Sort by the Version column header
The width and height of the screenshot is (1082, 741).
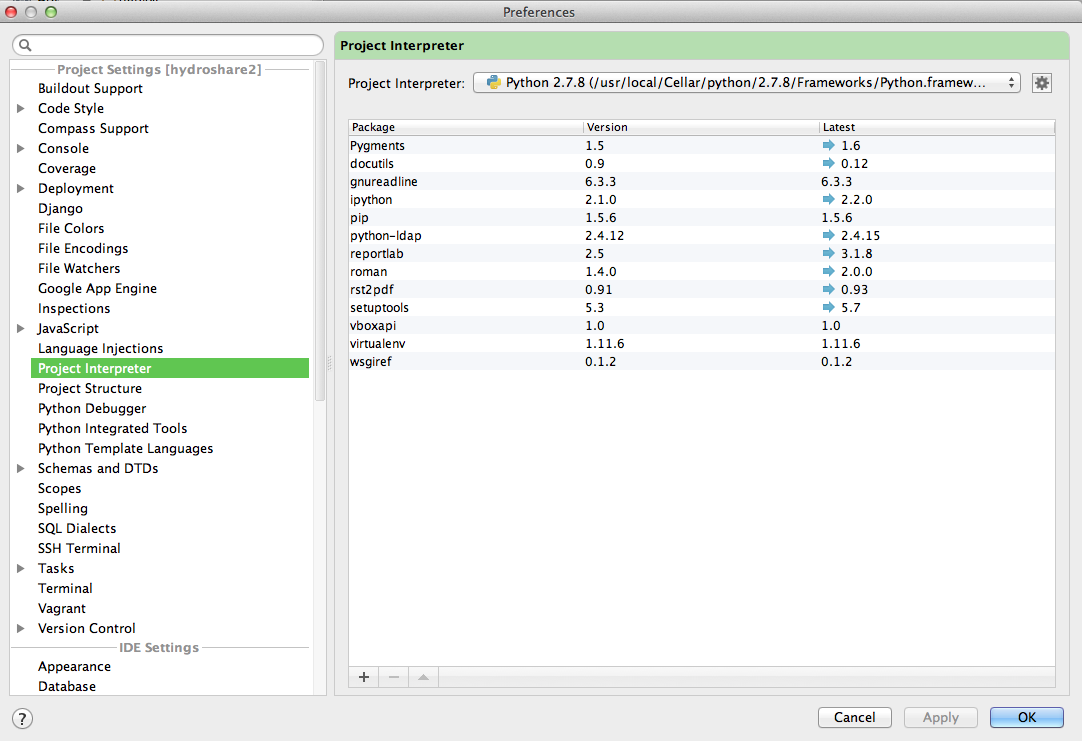tap(702, 127)
